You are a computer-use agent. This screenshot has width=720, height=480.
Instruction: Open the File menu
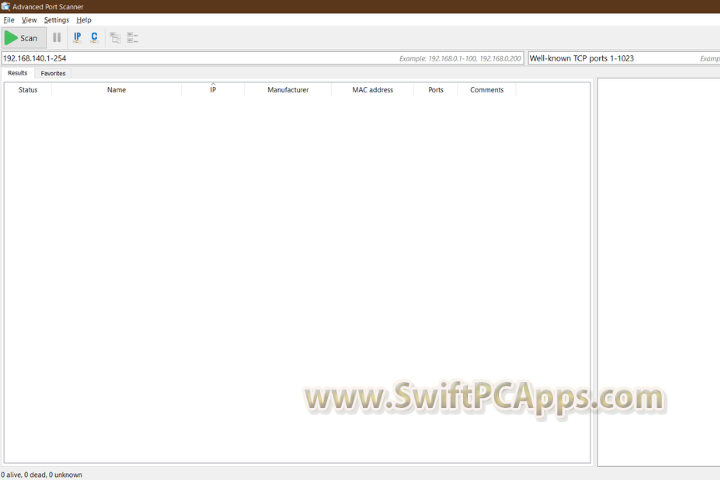tap(9, 20)
